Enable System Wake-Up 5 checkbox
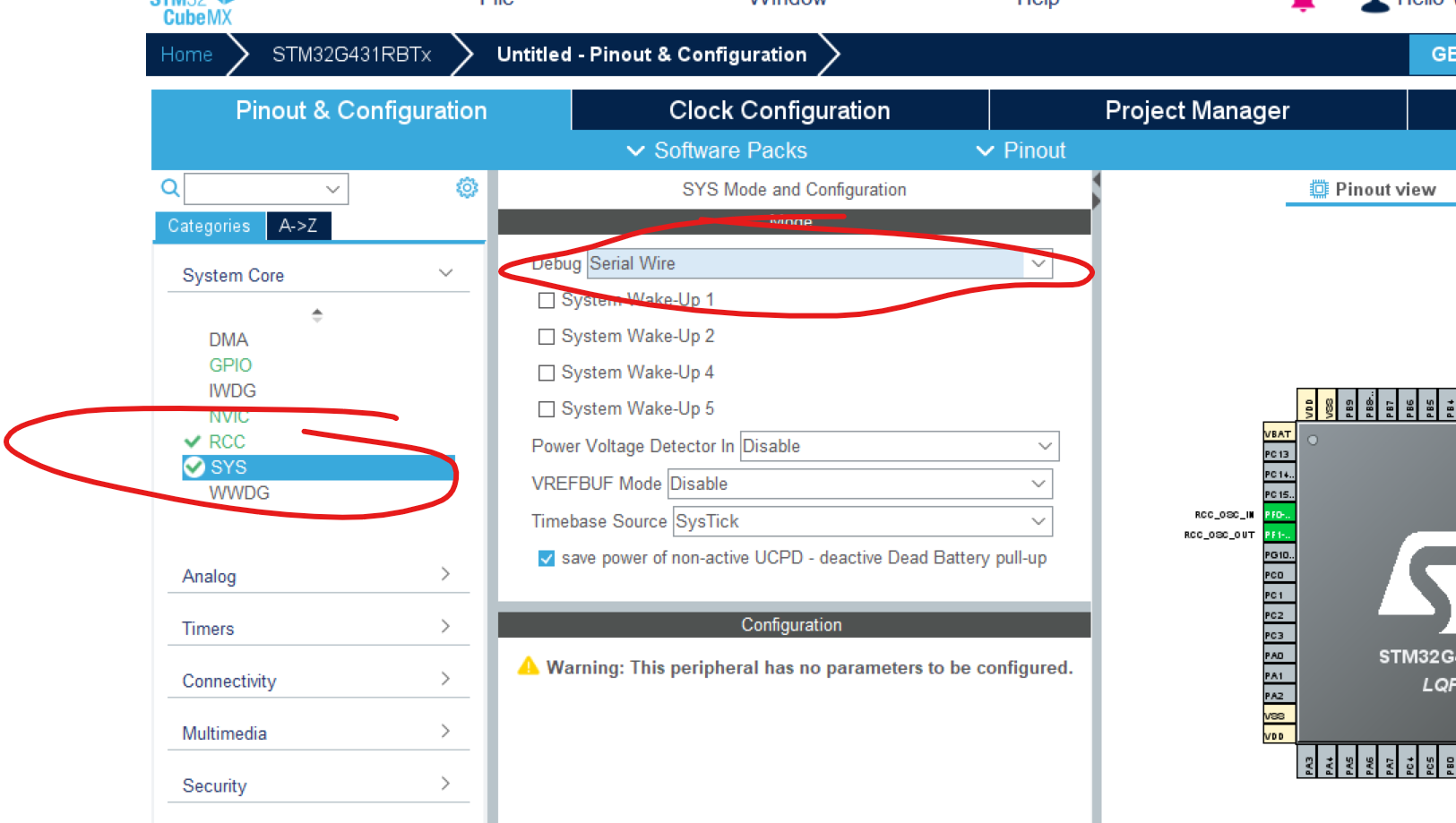Viewport: 1456px width, 823px height. point(546,409)
